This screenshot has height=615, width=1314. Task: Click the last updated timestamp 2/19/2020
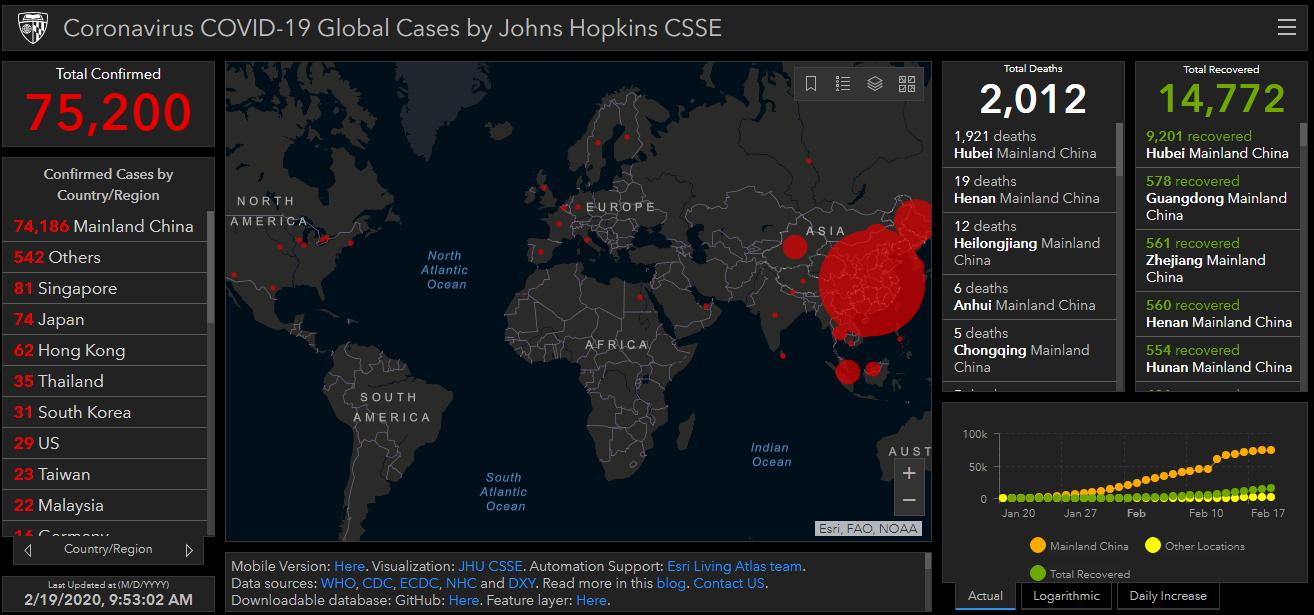(108, 599)
